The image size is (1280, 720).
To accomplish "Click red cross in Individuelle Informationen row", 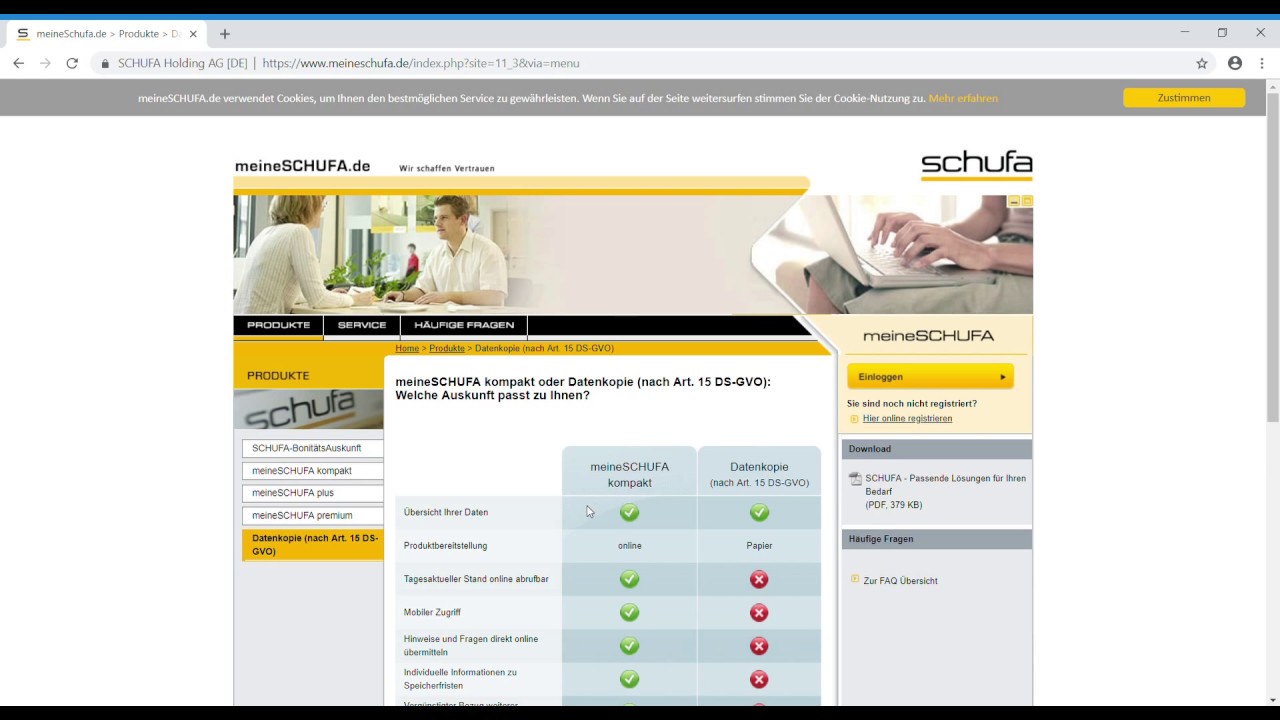I will tap(759, 679).
